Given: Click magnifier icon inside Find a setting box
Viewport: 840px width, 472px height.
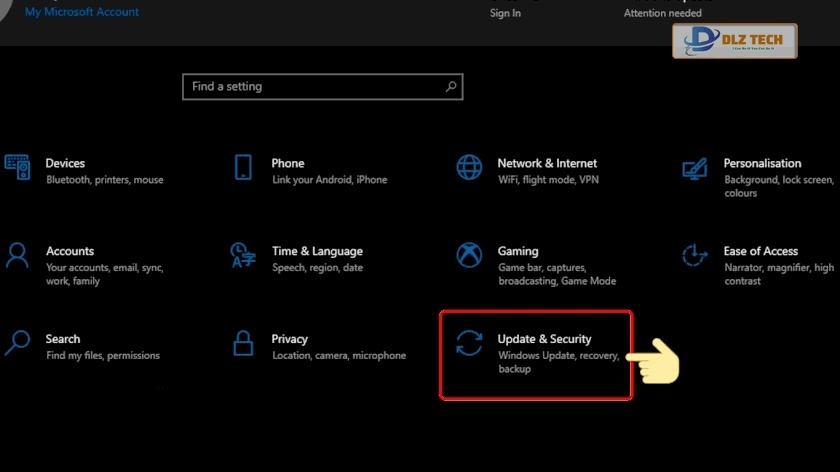Looking at the screenshot, I should pos(452,87).
